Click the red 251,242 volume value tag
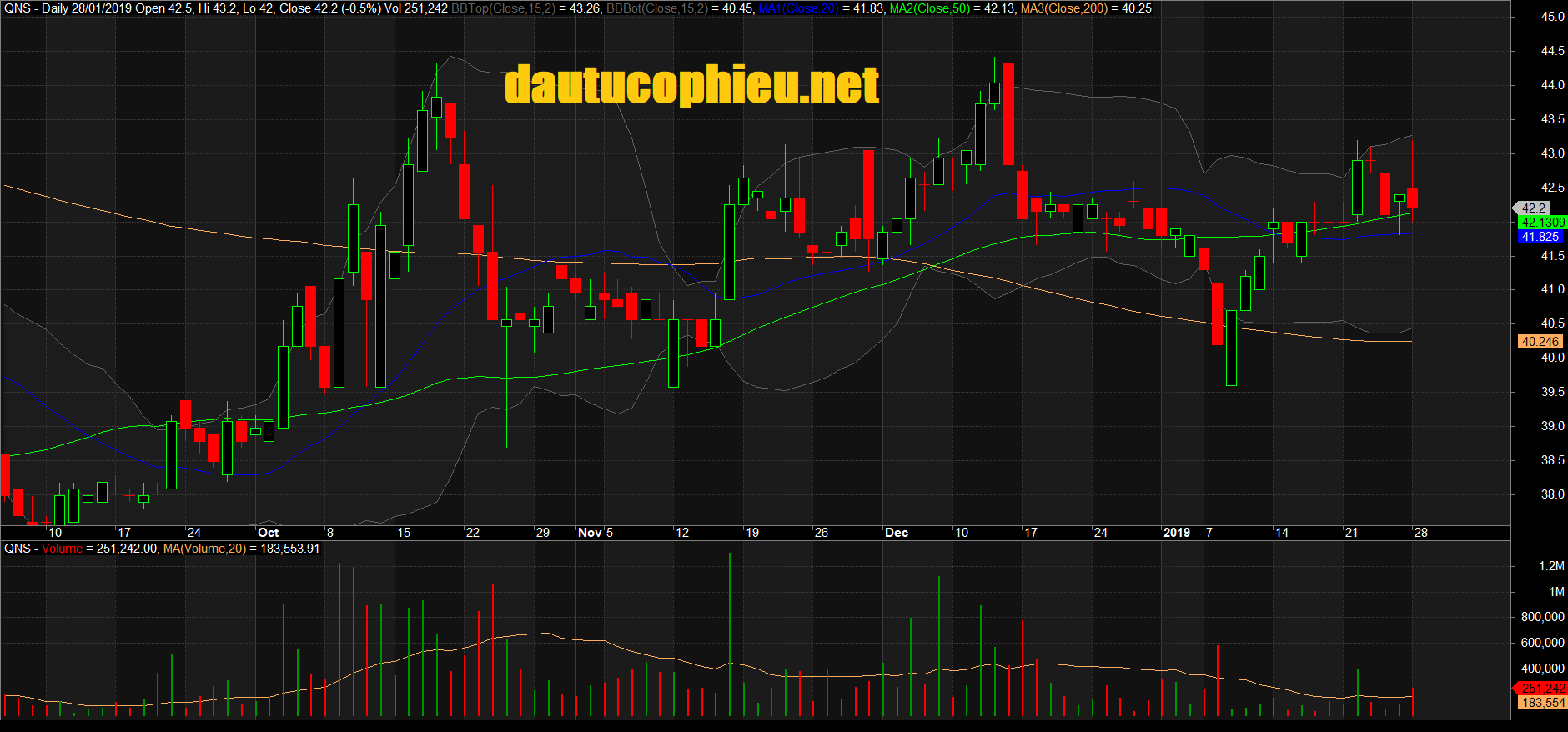Screen dimensions: 1568x732 coord(1542,689)
